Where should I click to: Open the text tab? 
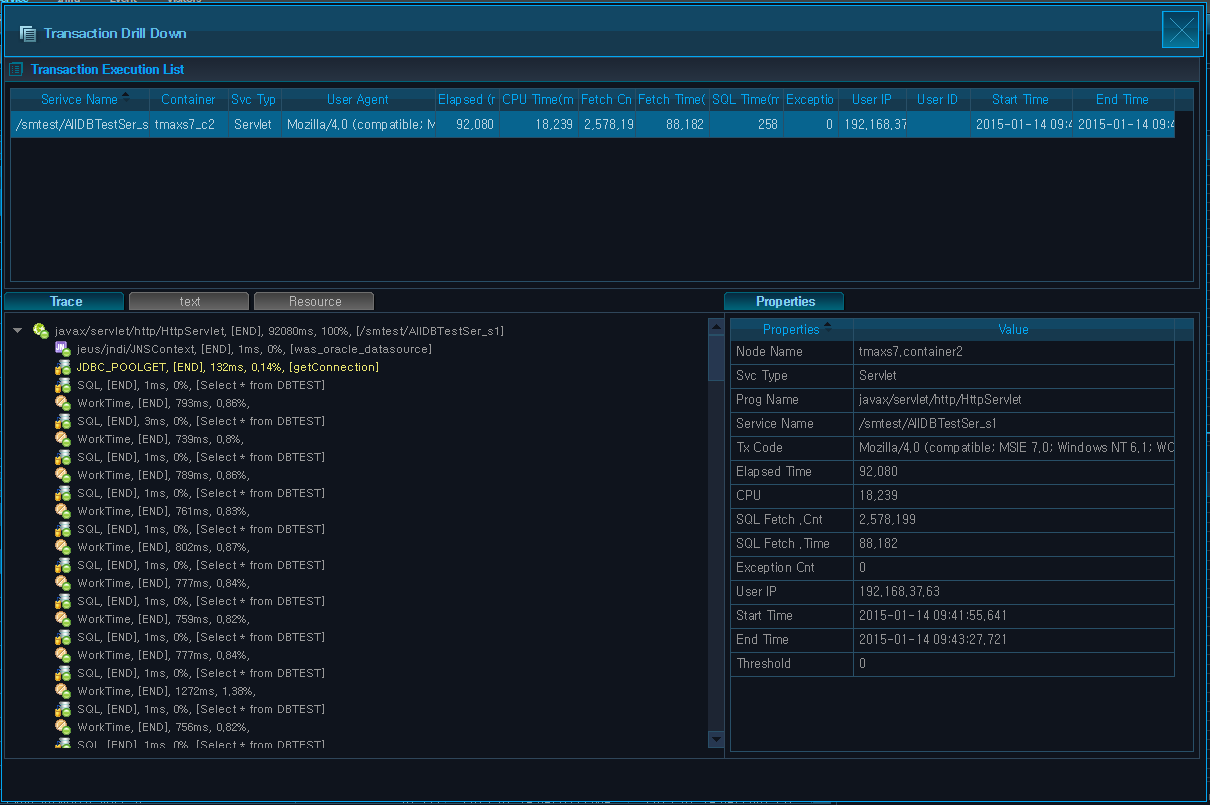coord(190,301)
